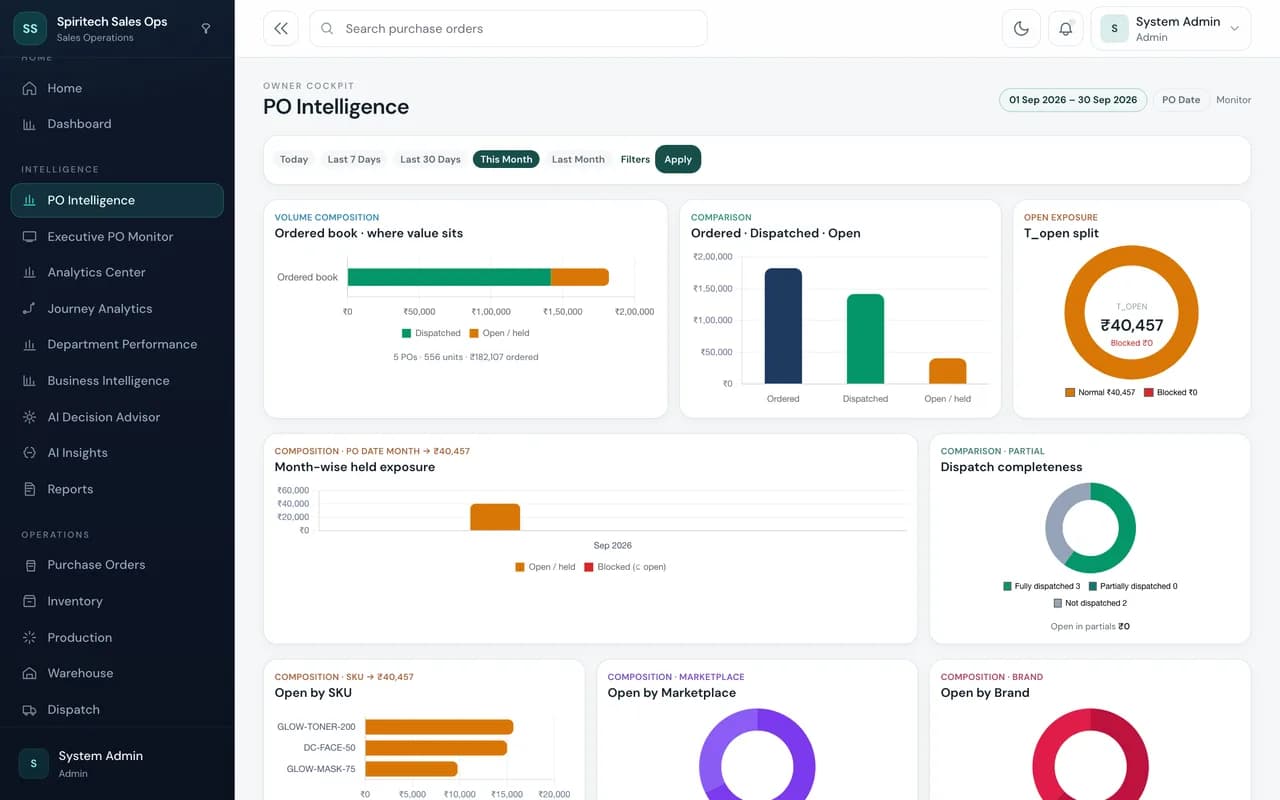Click the AI Insights icon
The width and height of the screenshot is (1280, 800).
click(x=29, y=453)
